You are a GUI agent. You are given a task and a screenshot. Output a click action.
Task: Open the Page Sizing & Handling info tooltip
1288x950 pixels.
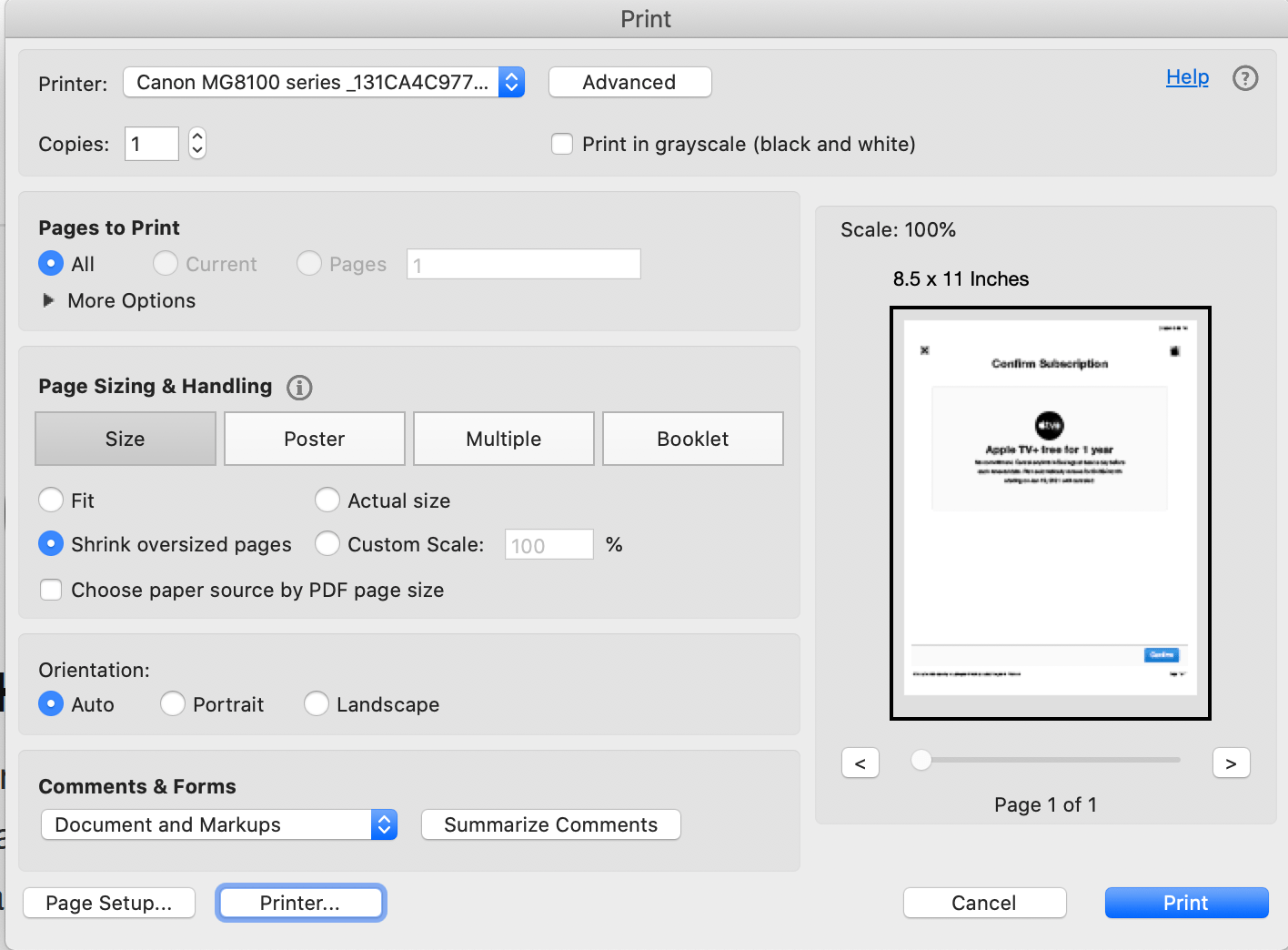[298, 388]
